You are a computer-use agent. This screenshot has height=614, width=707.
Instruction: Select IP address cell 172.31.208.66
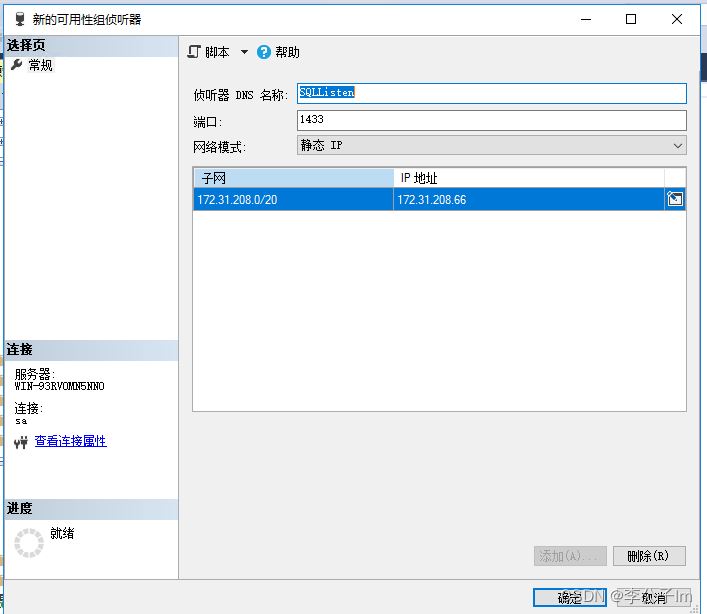(x=529, y=199)
